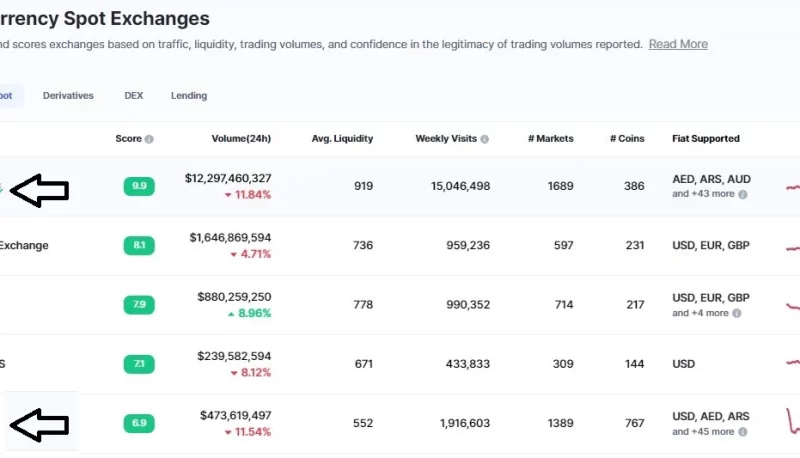Select the 7.9 score badge
Screen dimensions: 800x458
click(139, 304)
